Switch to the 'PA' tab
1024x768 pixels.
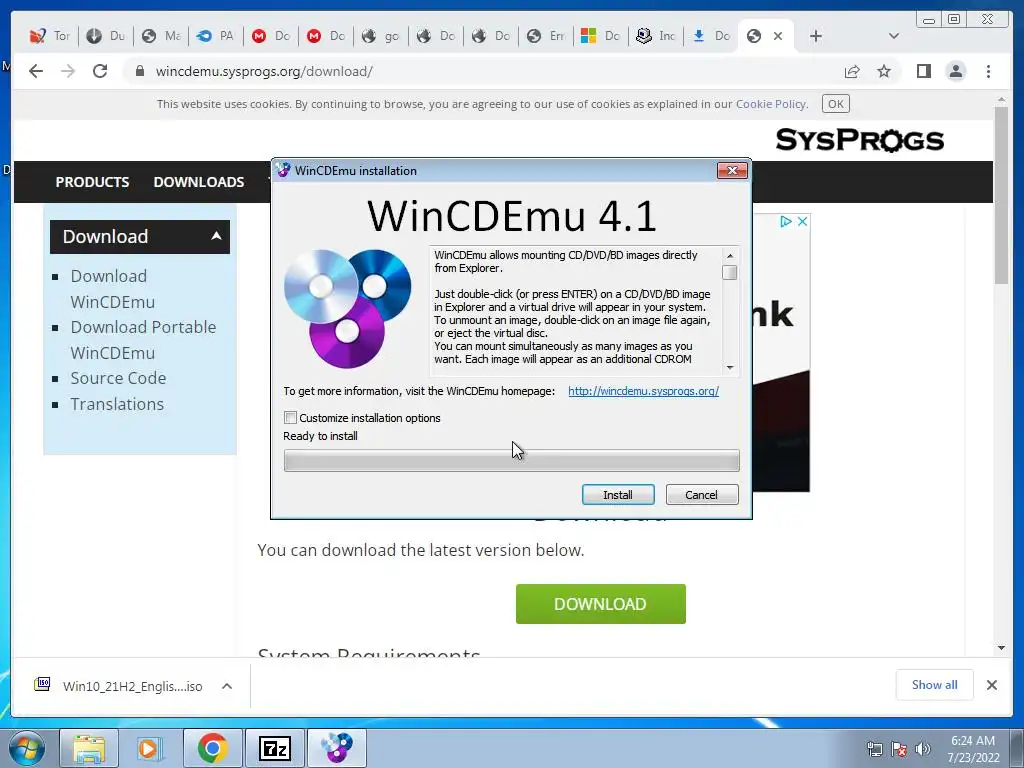click(x=216, y=36)
